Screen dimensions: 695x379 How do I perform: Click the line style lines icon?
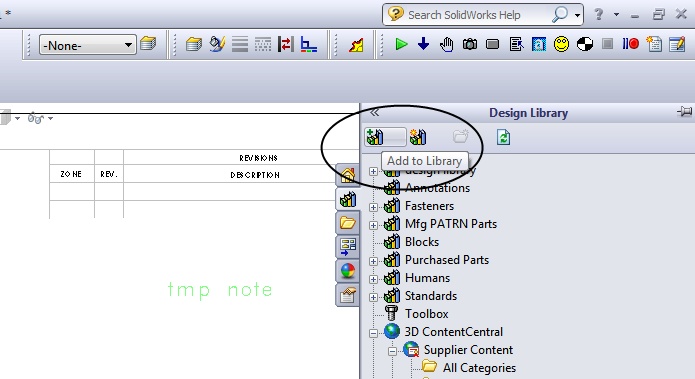tap(240, 44)
